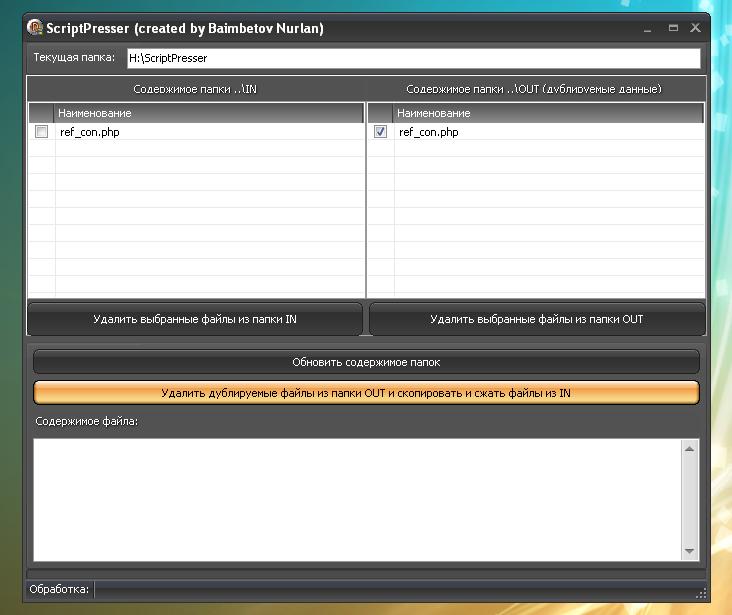Viewport: 732px width, 615px height.
Task: Click inside the Содержимое файла text area
Action: click(356, 499)
